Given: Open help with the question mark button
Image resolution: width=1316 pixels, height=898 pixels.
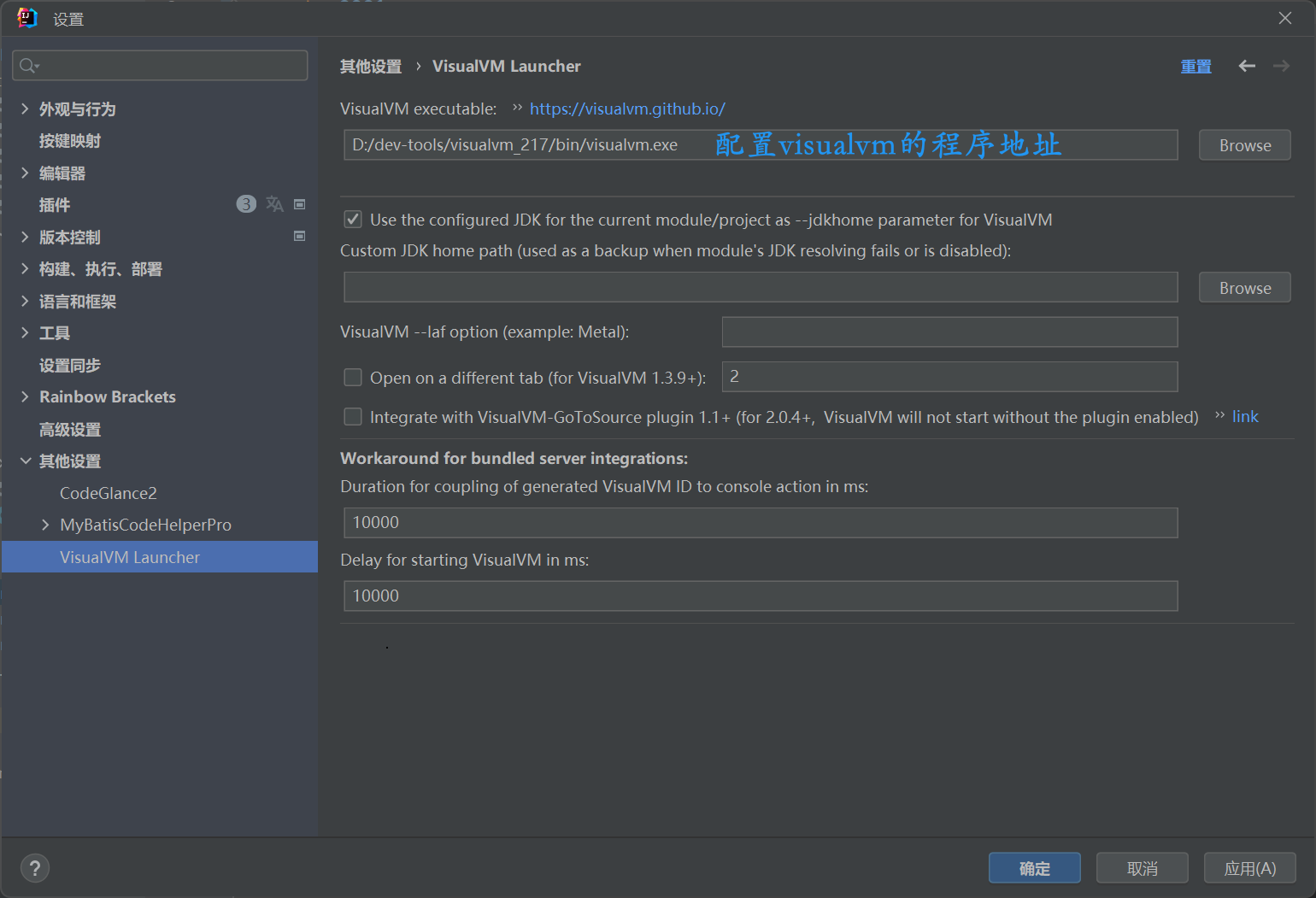Looking at the screenshot, I should tap(35, 868).
